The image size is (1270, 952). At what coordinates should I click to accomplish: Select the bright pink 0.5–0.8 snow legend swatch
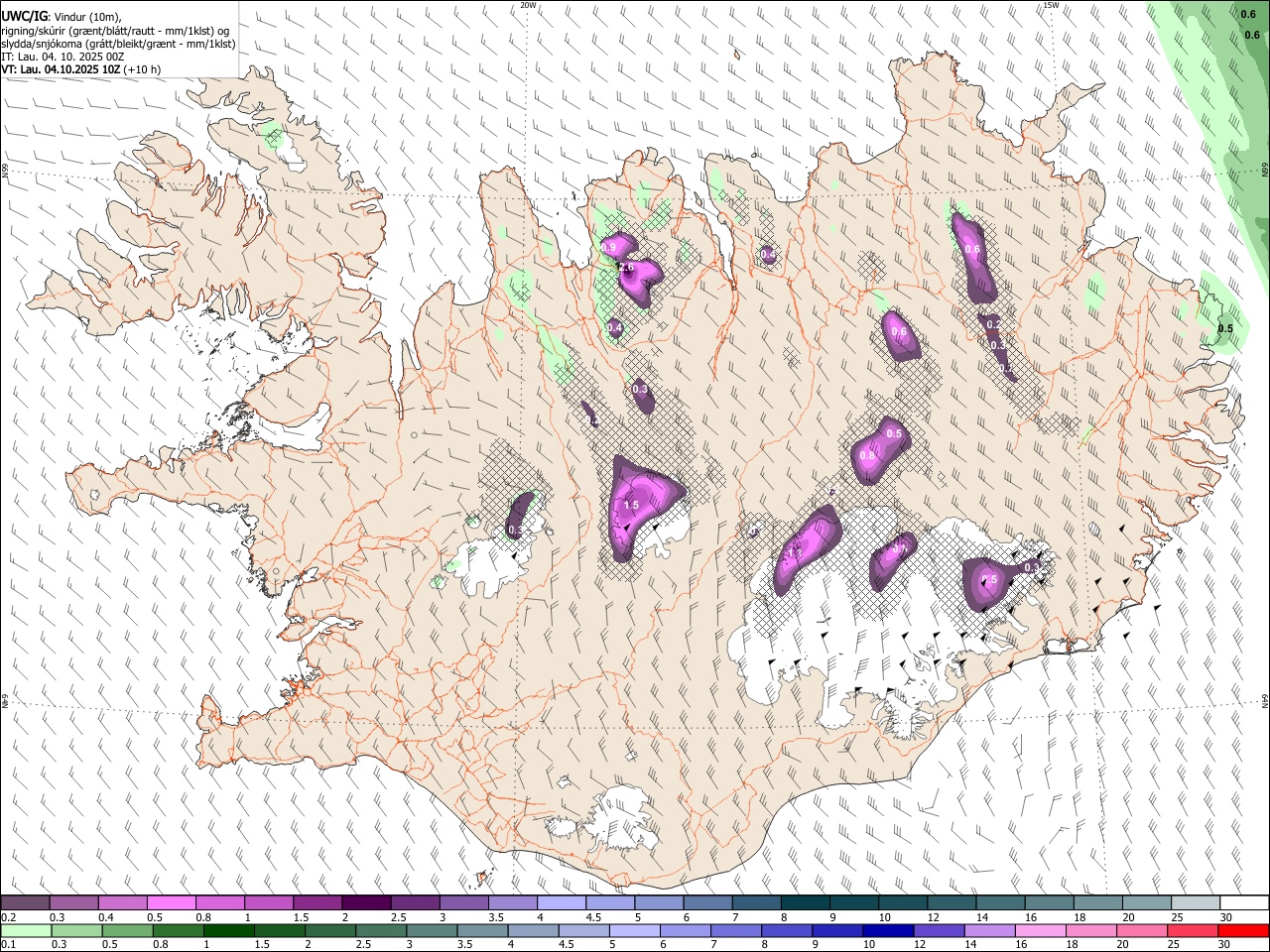[x=172, y=903]
